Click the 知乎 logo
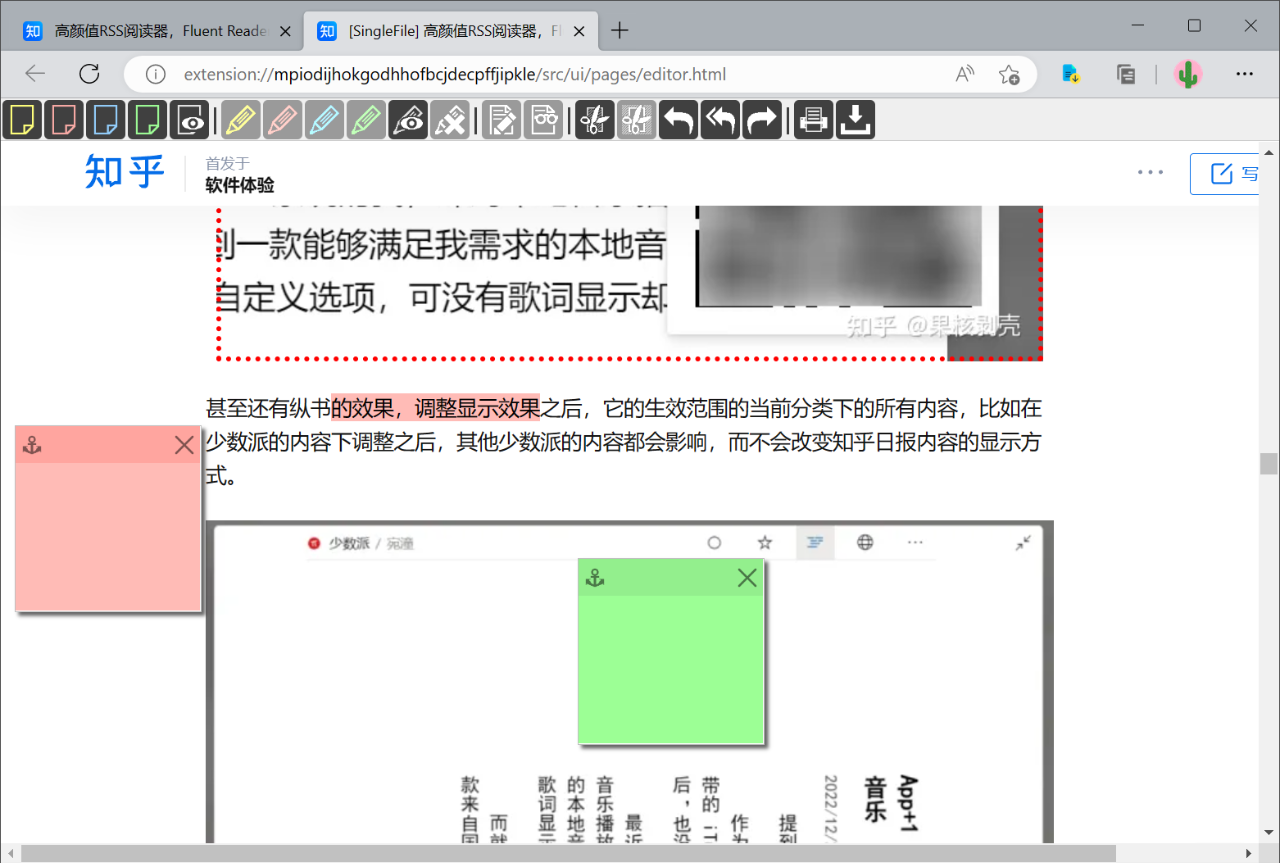 125,172
